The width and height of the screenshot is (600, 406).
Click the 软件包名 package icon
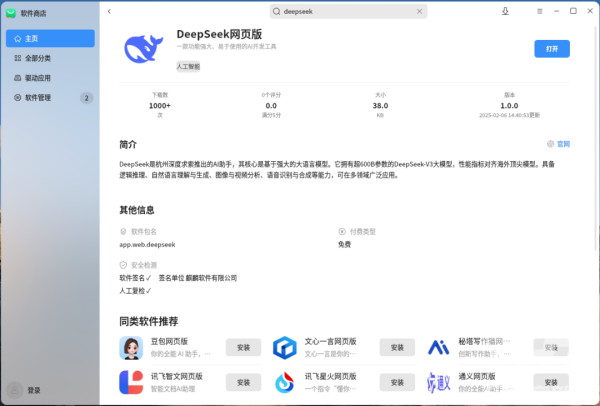point(123,232)
